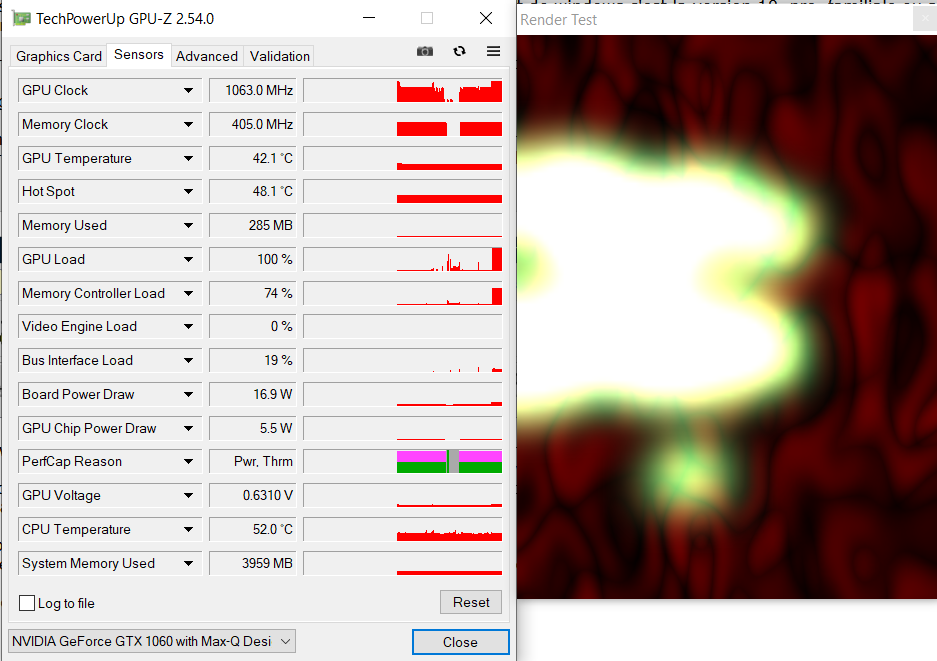Image resolution: width=937 pixels, height=661 pixels.
Task: Click the Render Test window title bar
Action: coord(727,20)
